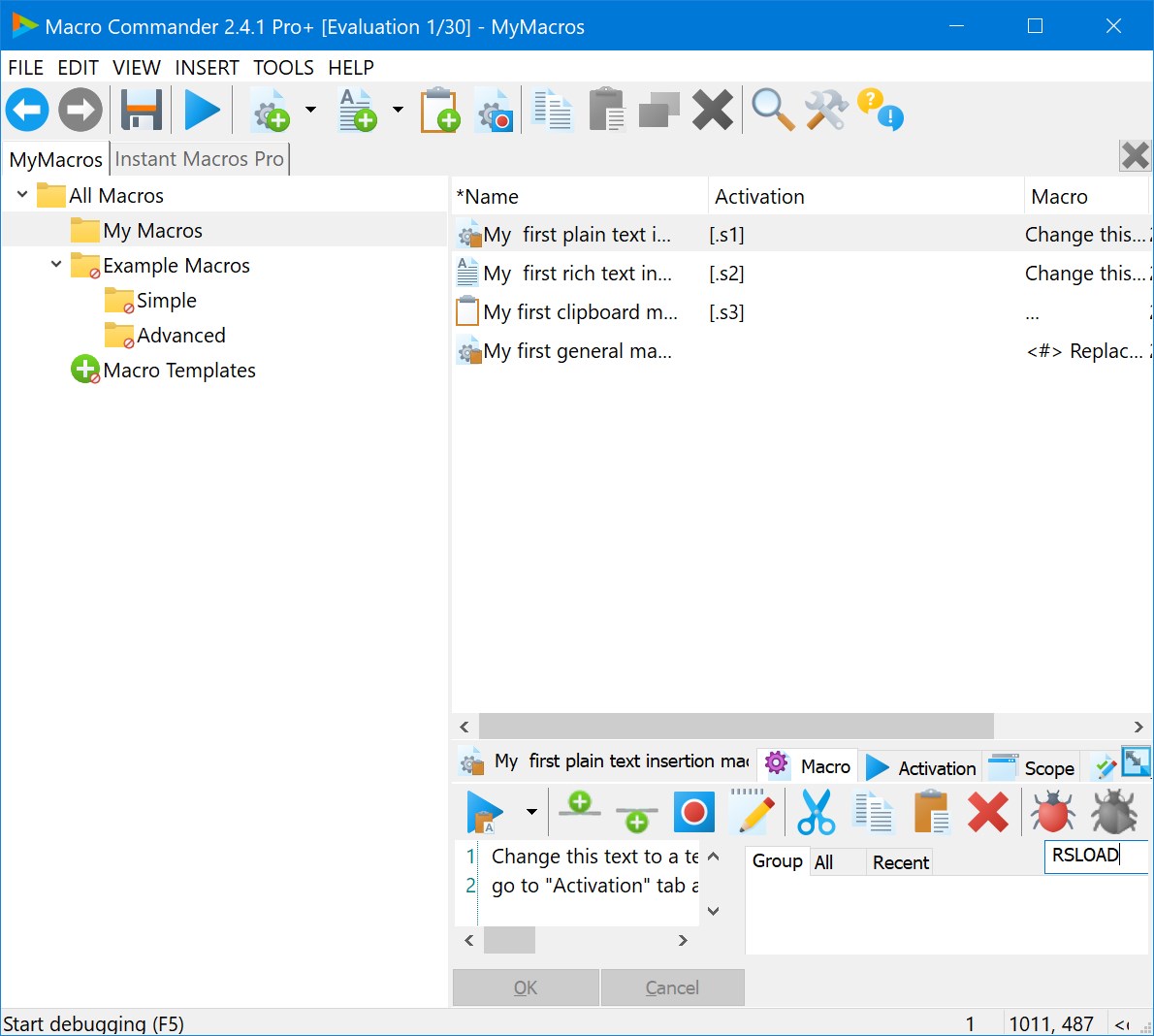Click the command search field containing RSLOAD
The image size is (1154, 1036).
point(1095,856)
